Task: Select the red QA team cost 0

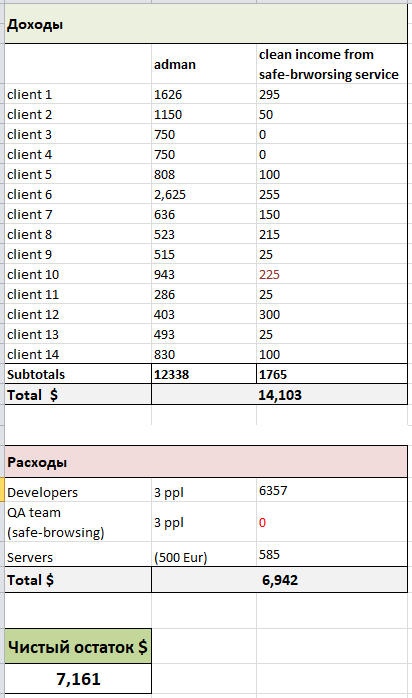Action: (x=331, y=522)
